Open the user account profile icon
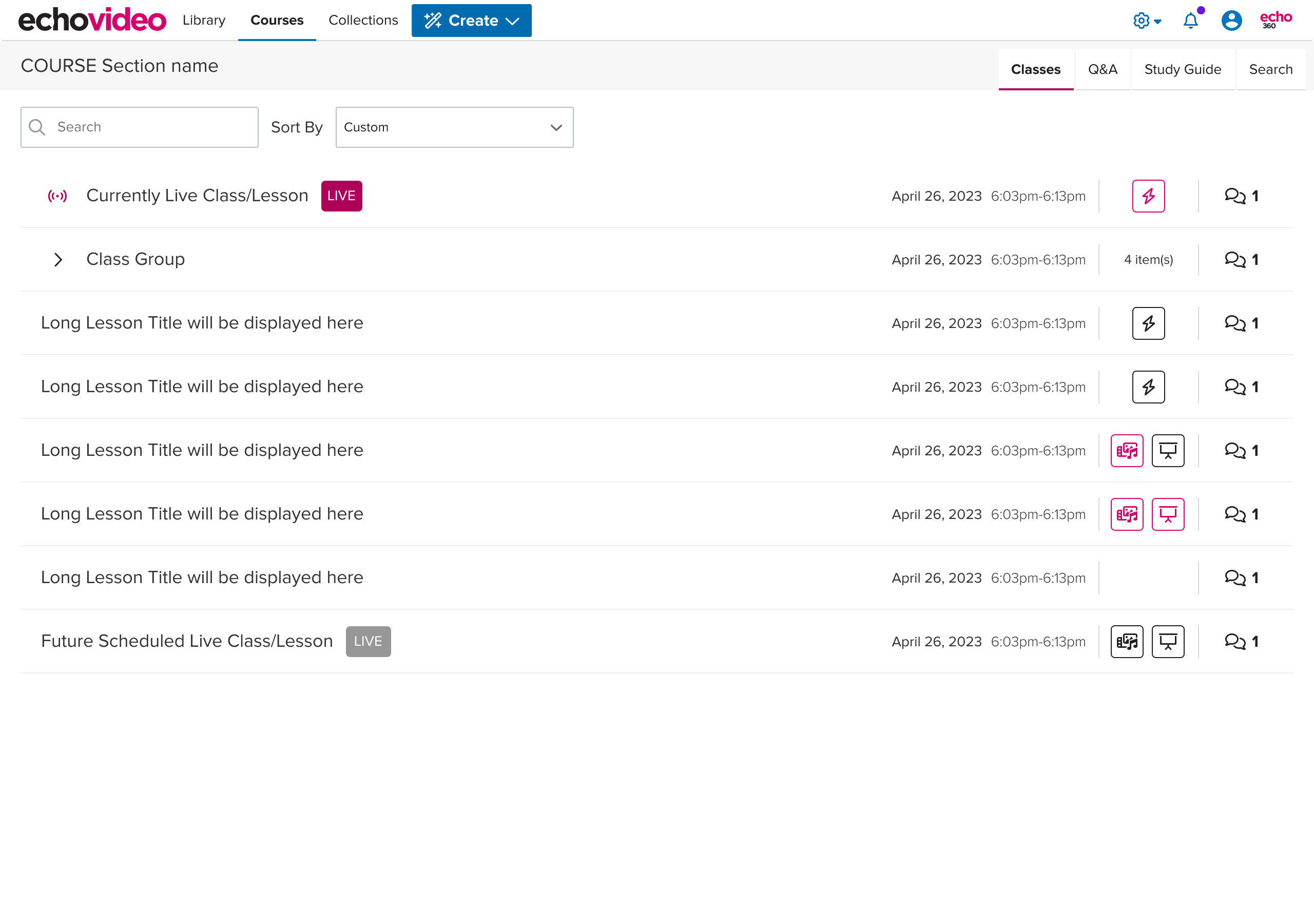The width and height of the screenshot is (1314, 924). [x=1231, y=21]
